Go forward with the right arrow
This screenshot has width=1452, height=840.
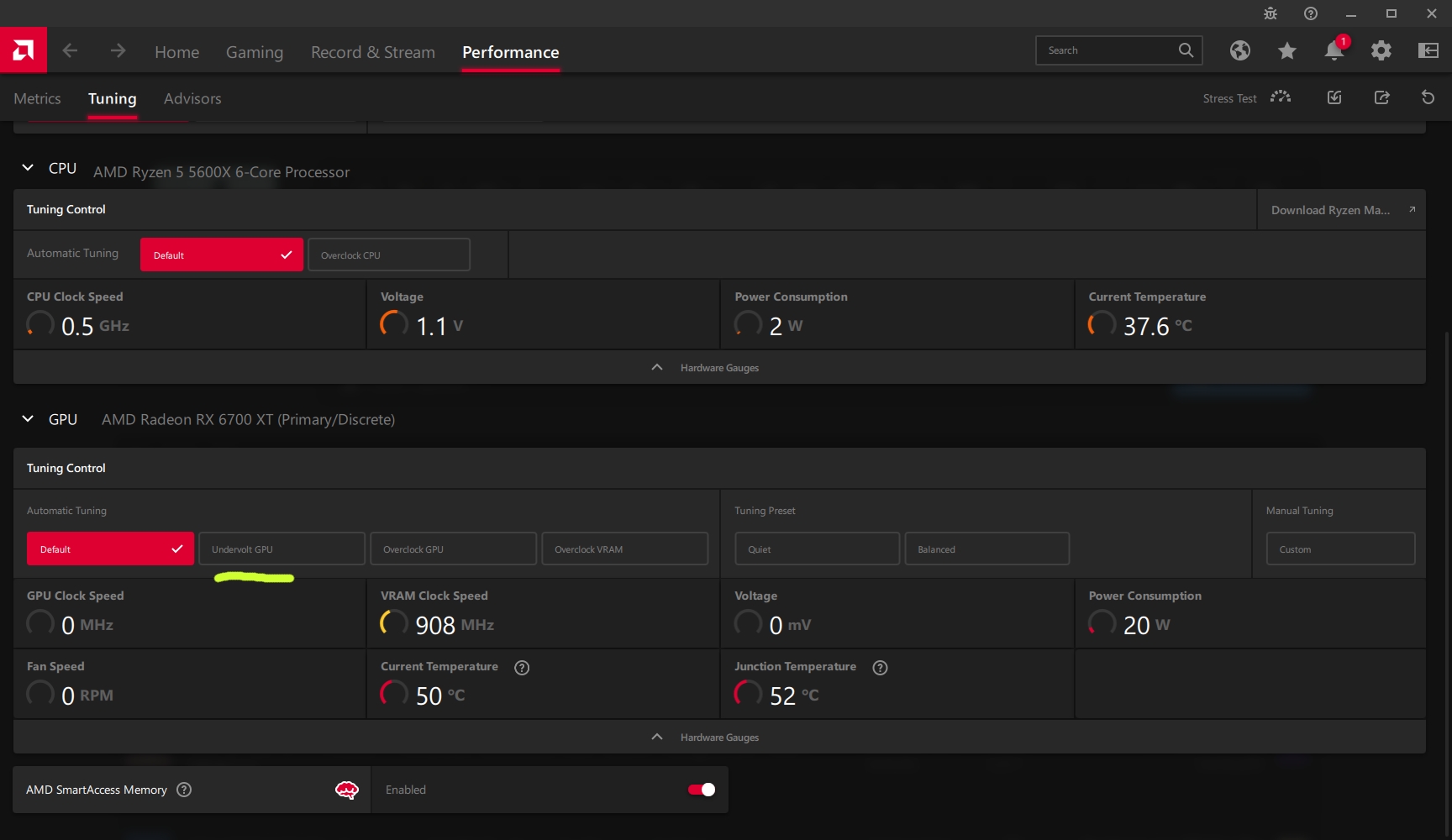[118, 51]
